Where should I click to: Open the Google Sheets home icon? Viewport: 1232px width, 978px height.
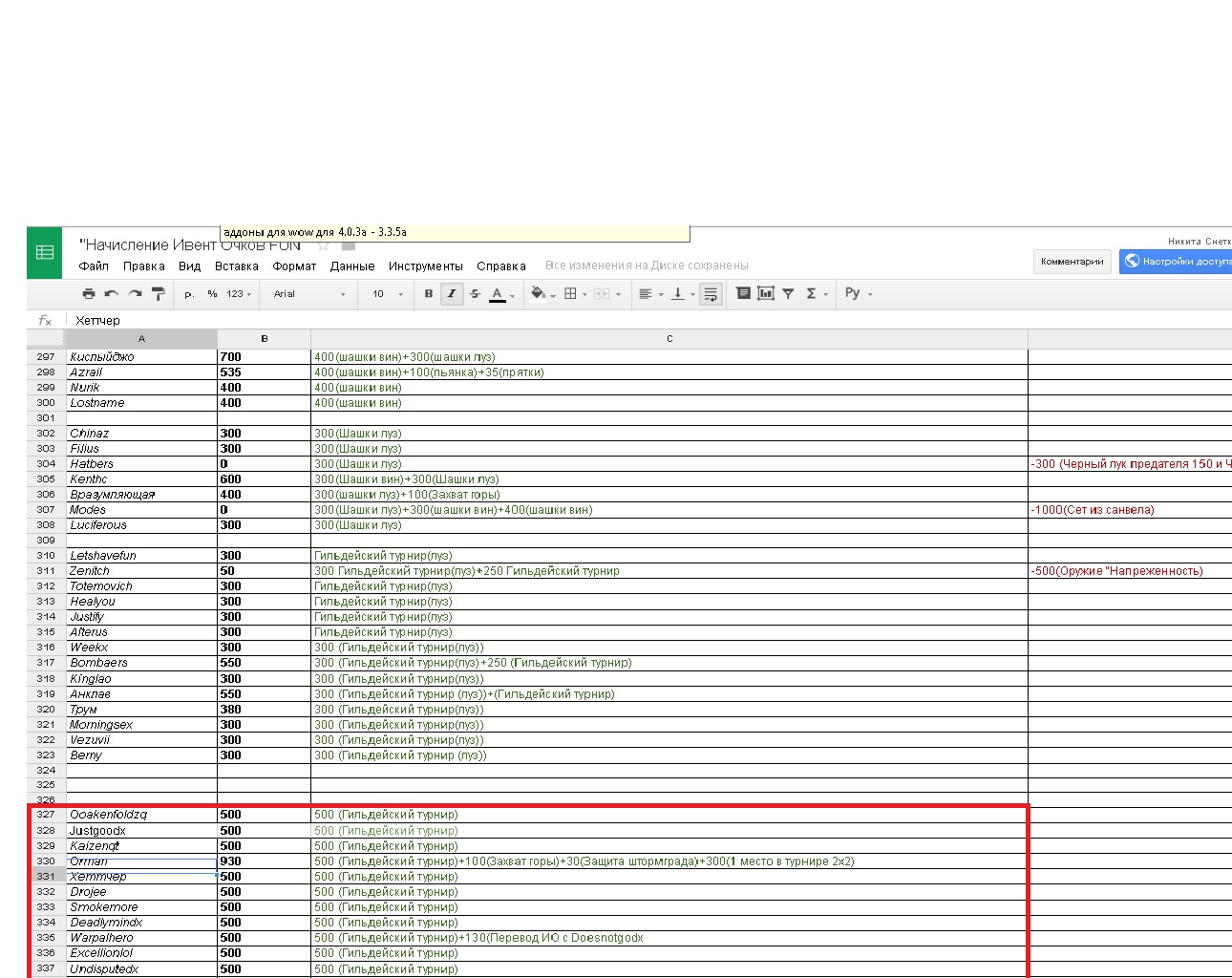point(45,253)
